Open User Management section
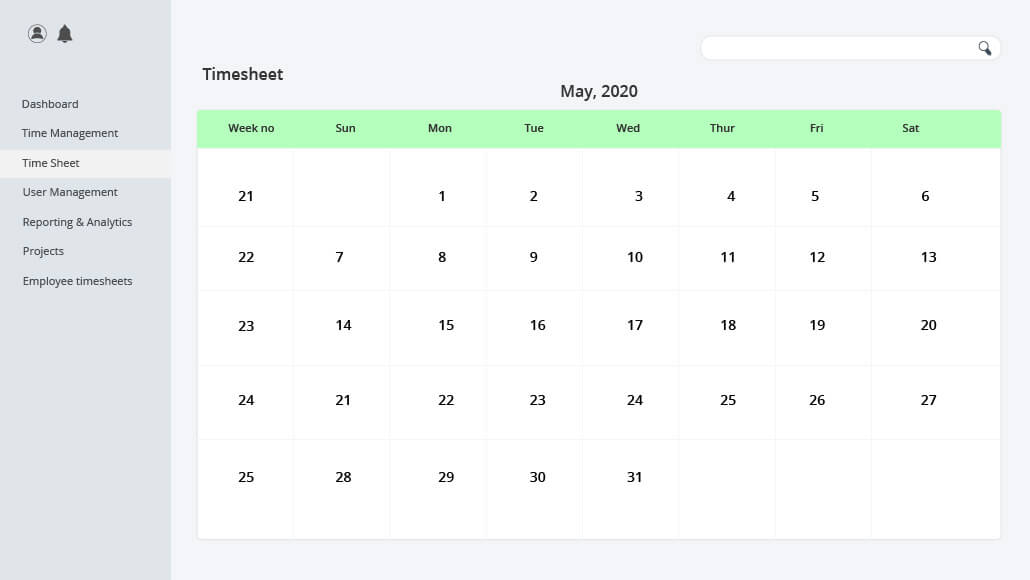This screenshot has height=580, width=1030. pyautogui.click(x=70, y=192)
